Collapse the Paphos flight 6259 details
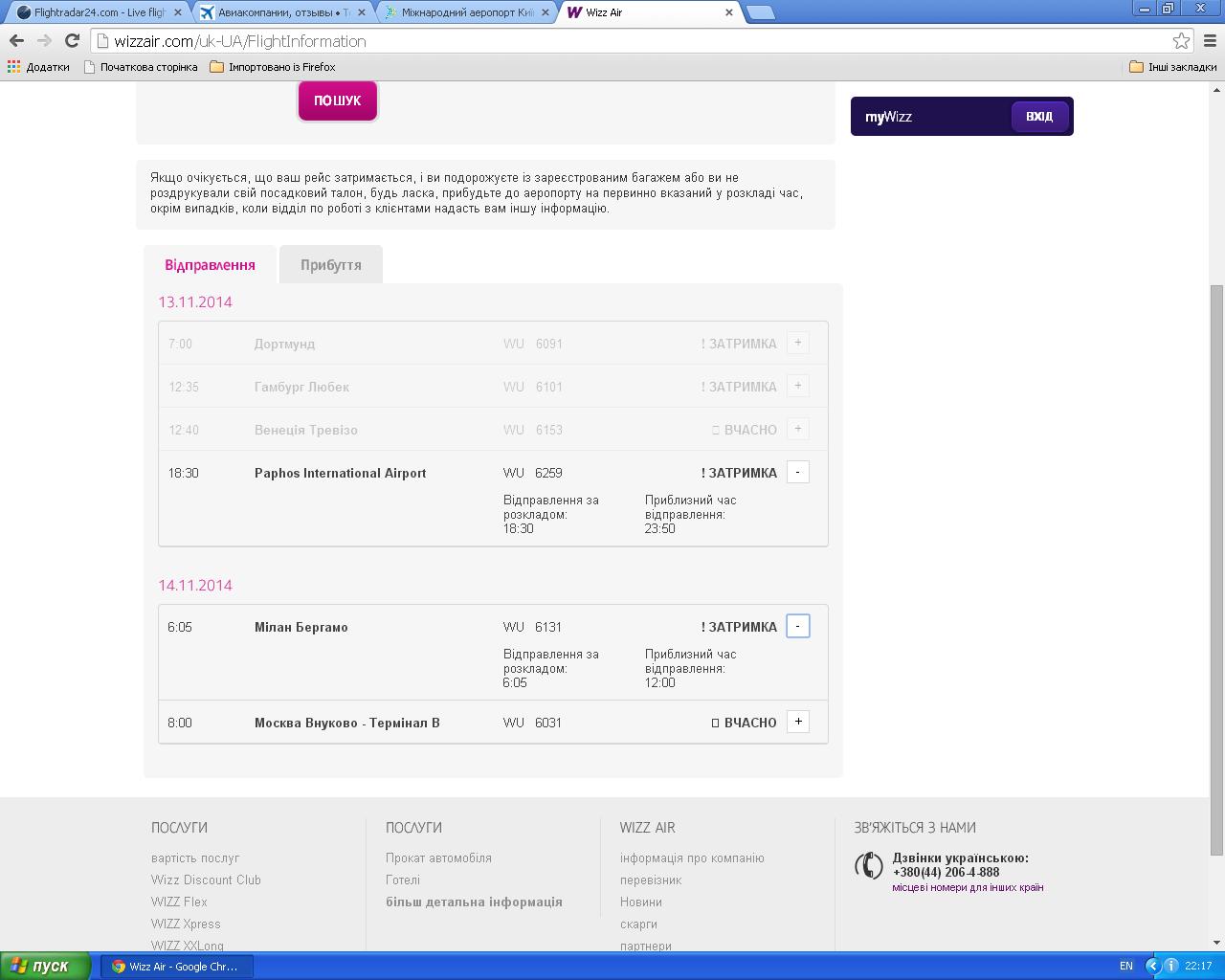 [x=797, y=472]
